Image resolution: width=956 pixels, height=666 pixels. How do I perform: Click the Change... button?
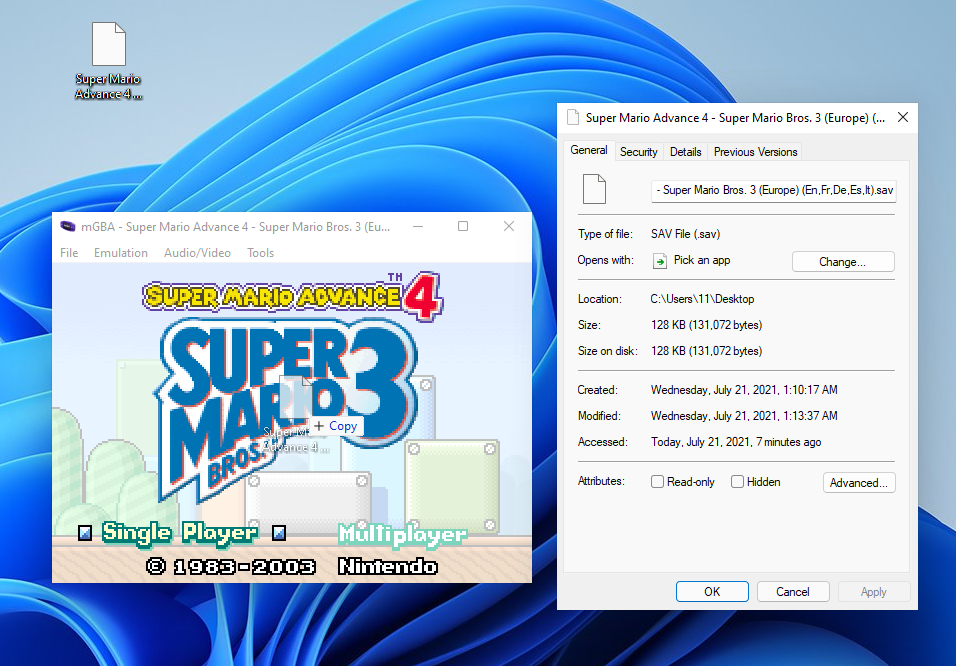[x=843, y=262]
